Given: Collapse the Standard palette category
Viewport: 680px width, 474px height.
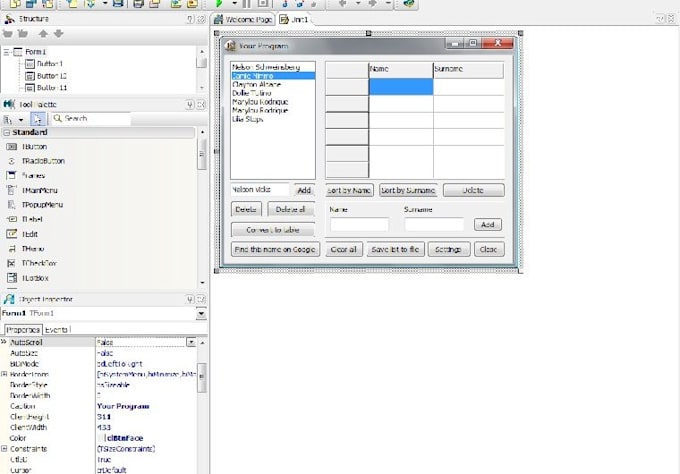Looking at the screenshot, I should point(7,133).
